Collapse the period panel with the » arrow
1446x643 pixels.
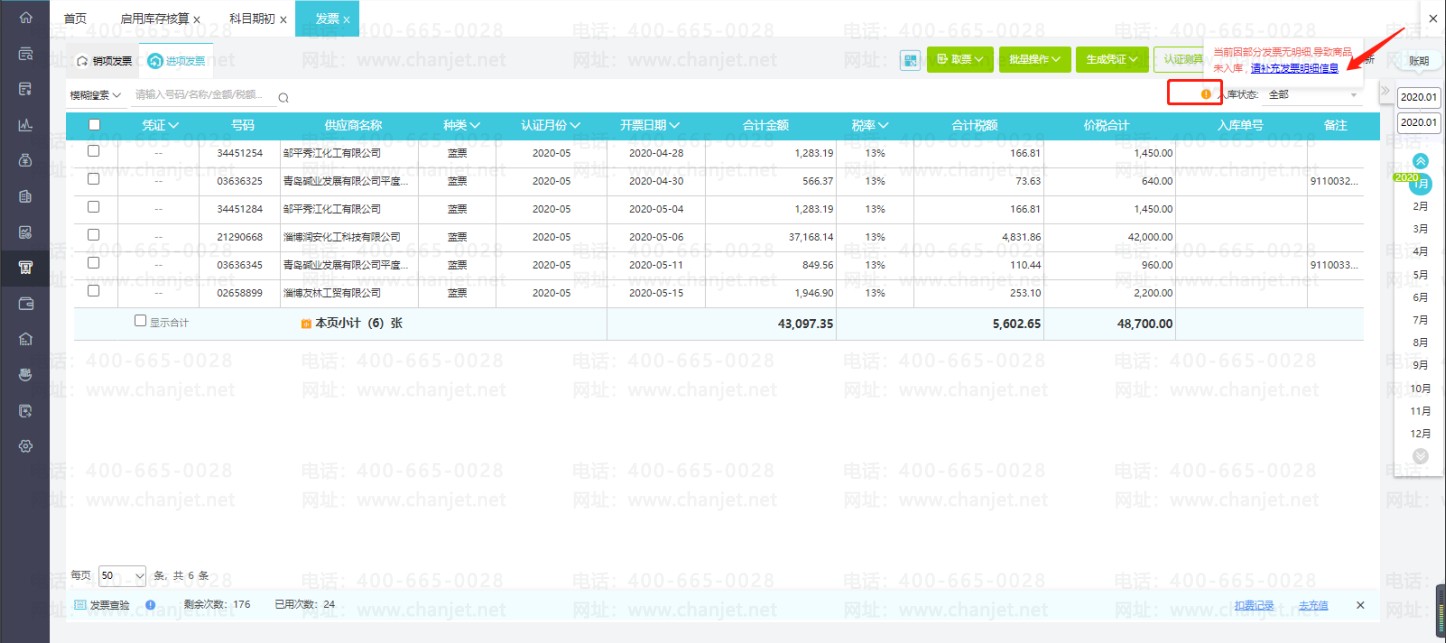pyautogui.click(x=1385, y=91)
